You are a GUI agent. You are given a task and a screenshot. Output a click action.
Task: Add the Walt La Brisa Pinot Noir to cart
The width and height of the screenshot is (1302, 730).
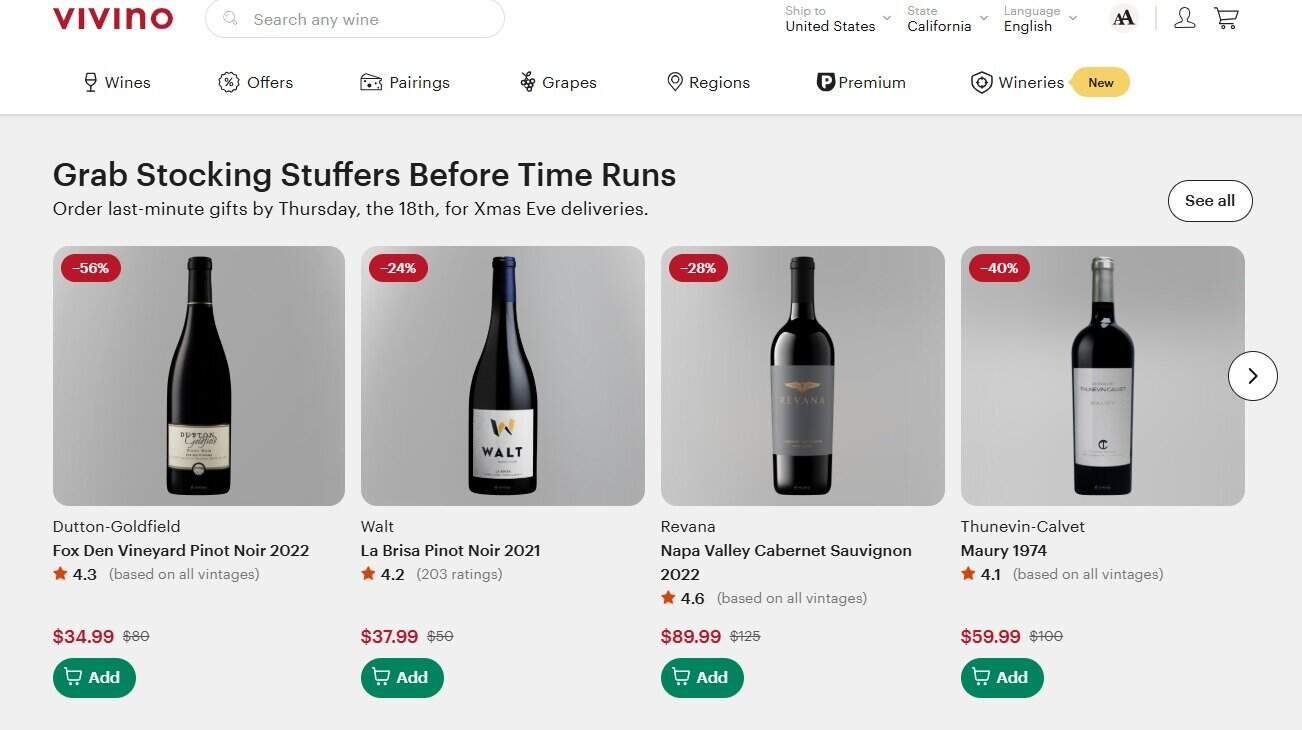[402, 677]
